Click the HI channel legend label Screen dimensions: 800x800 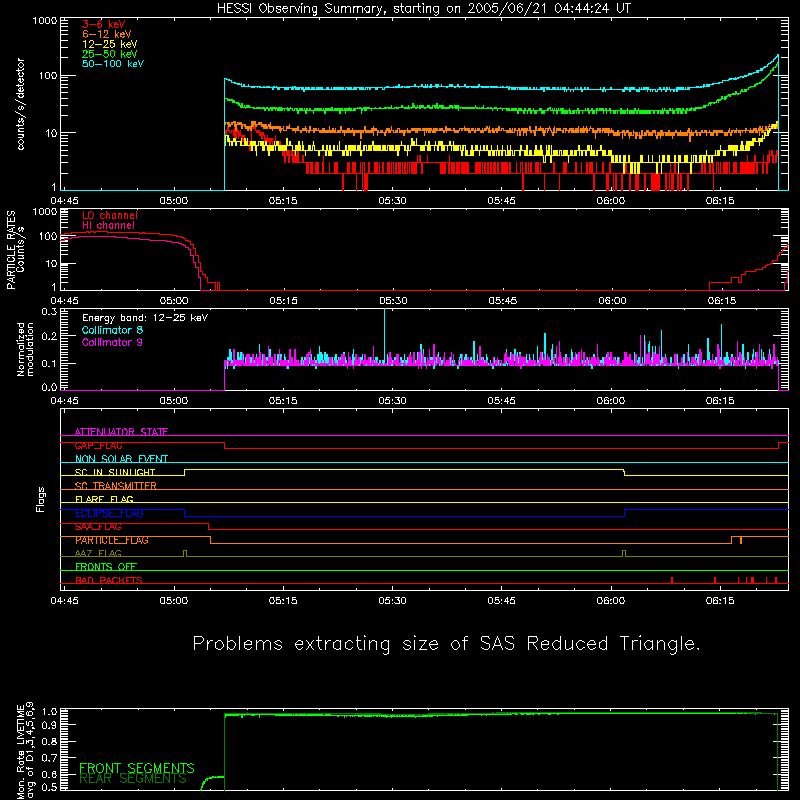click(108, 226)
